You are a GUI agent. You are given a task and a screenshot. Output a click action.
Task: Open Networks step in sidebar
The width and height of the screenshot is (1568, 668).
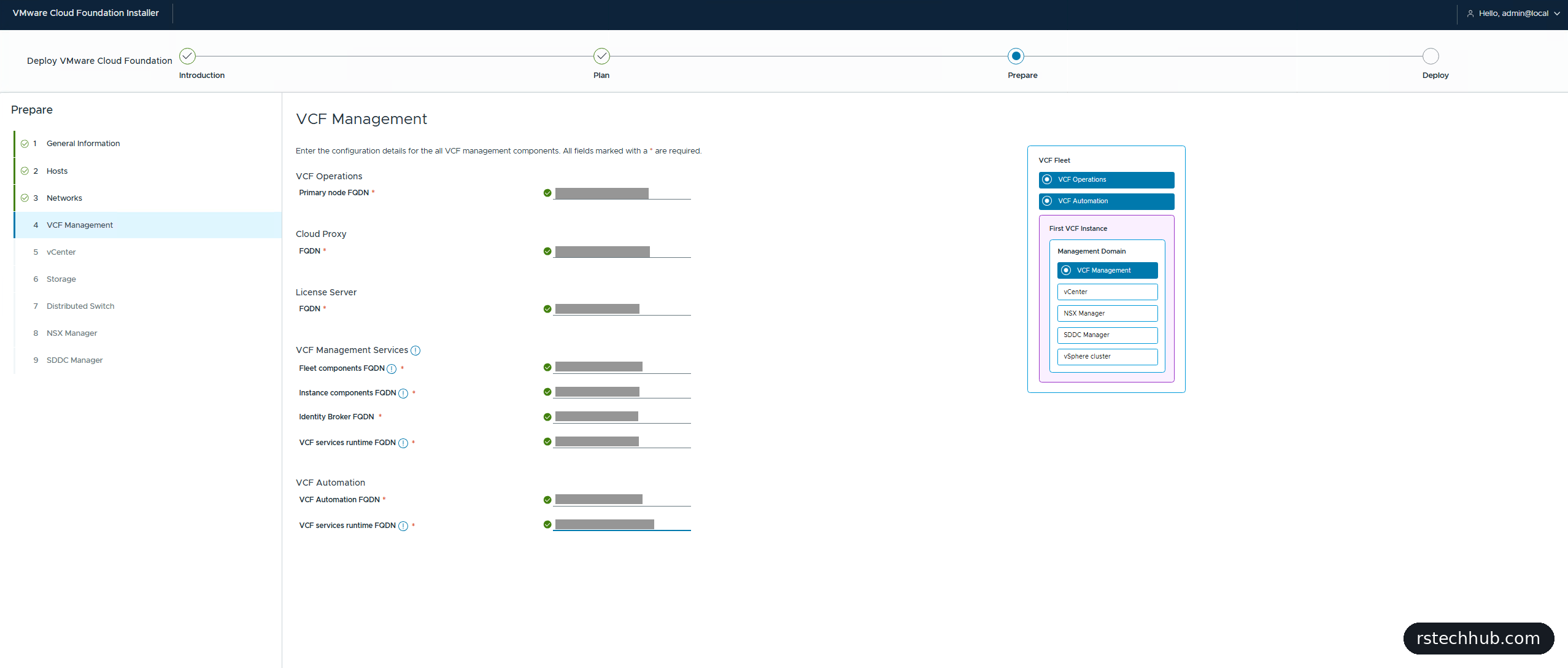click(148, 198)
